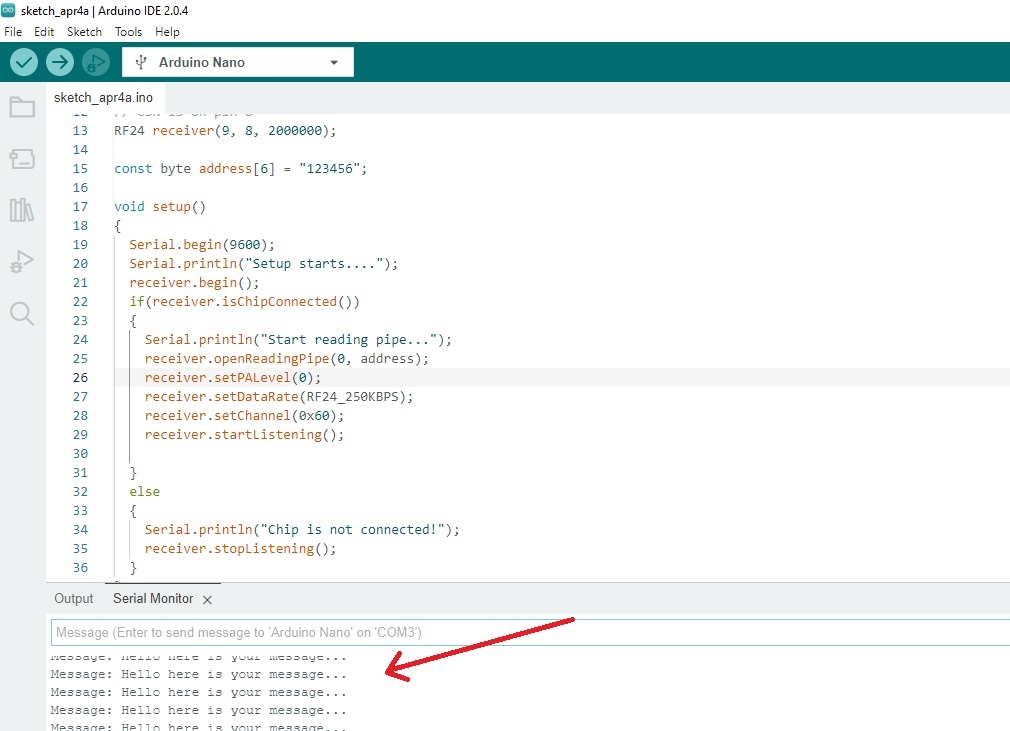This screenshot has height=731, width=1010.
Task: Open the Edit menu
Action: [x=44, y=32]
